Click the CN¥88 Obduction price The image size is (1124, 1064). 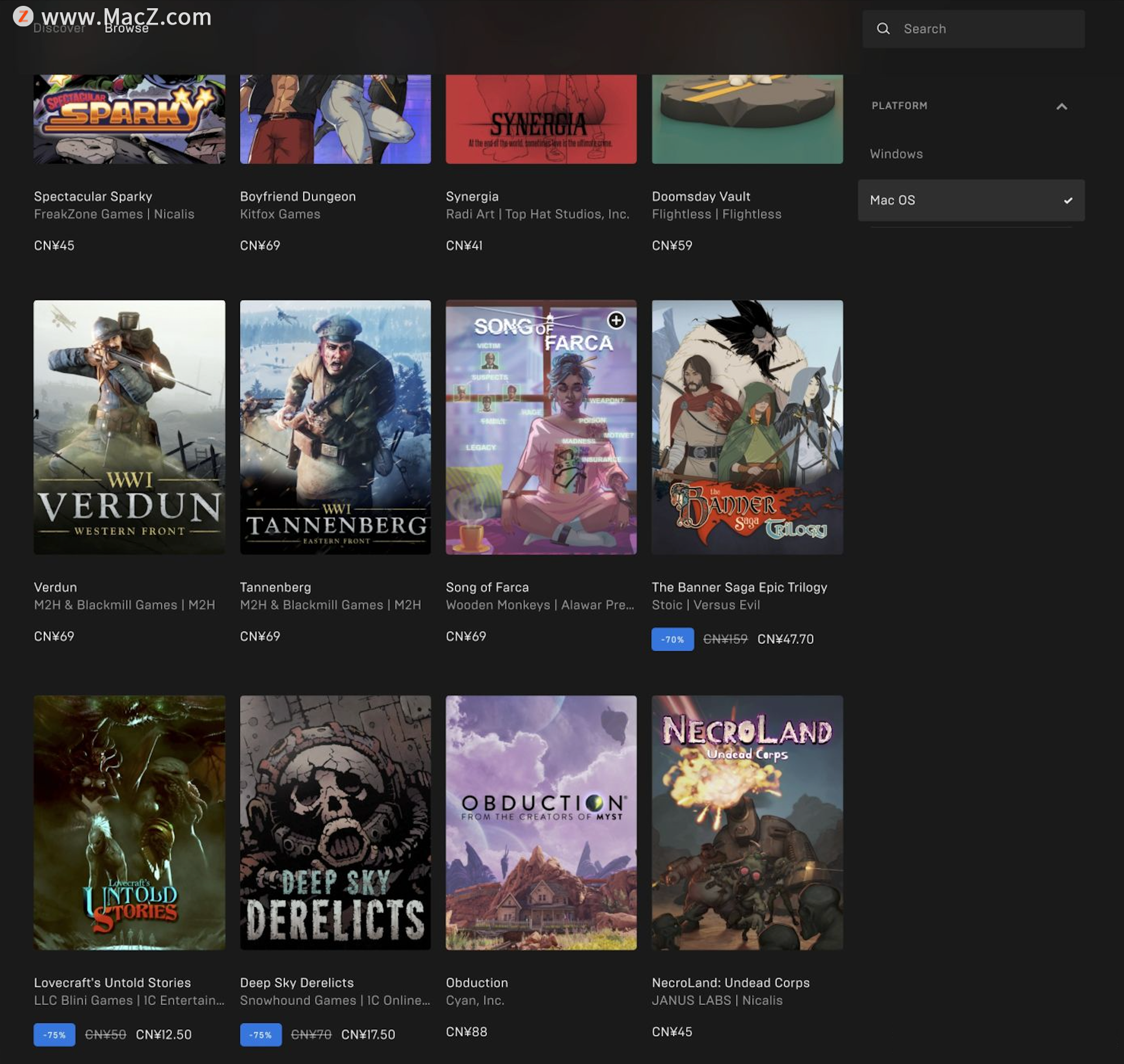(x=466, y=1032)
